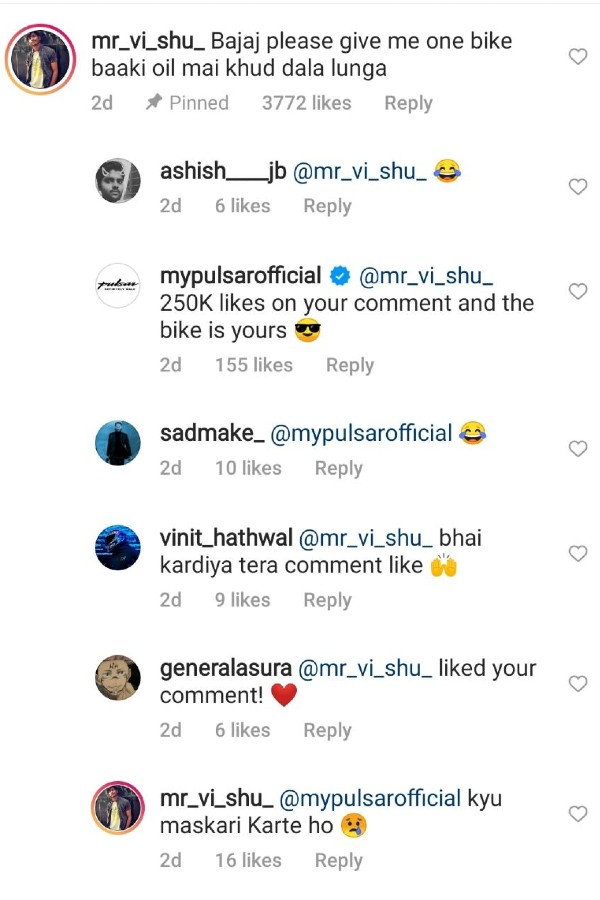Open generalasura's profile avatar
600x900 pixels.
point(116,677)
